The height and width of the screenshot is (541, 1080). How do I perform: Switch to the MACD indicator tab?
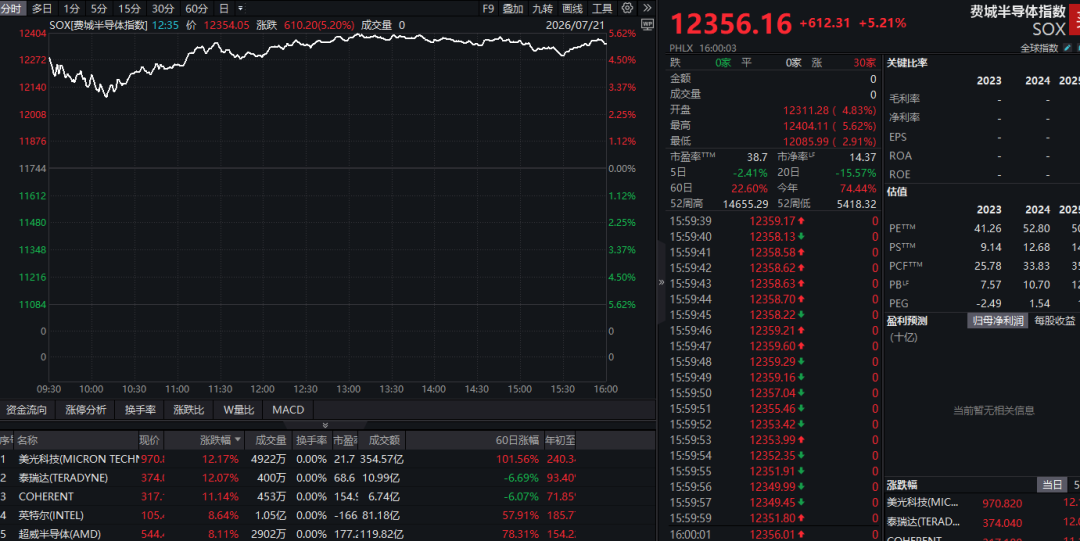click(288, 409)
